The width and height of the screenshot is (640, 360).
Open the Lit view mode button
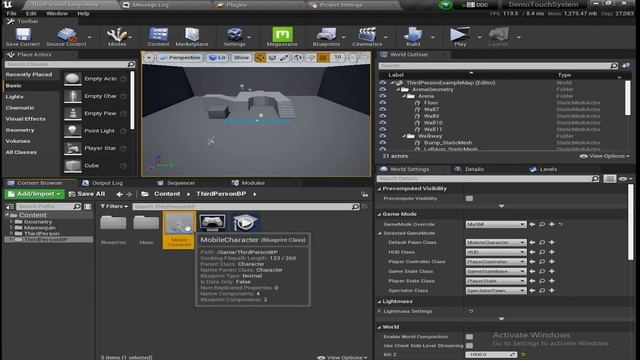pyautogui.click(x=217, y=58)
